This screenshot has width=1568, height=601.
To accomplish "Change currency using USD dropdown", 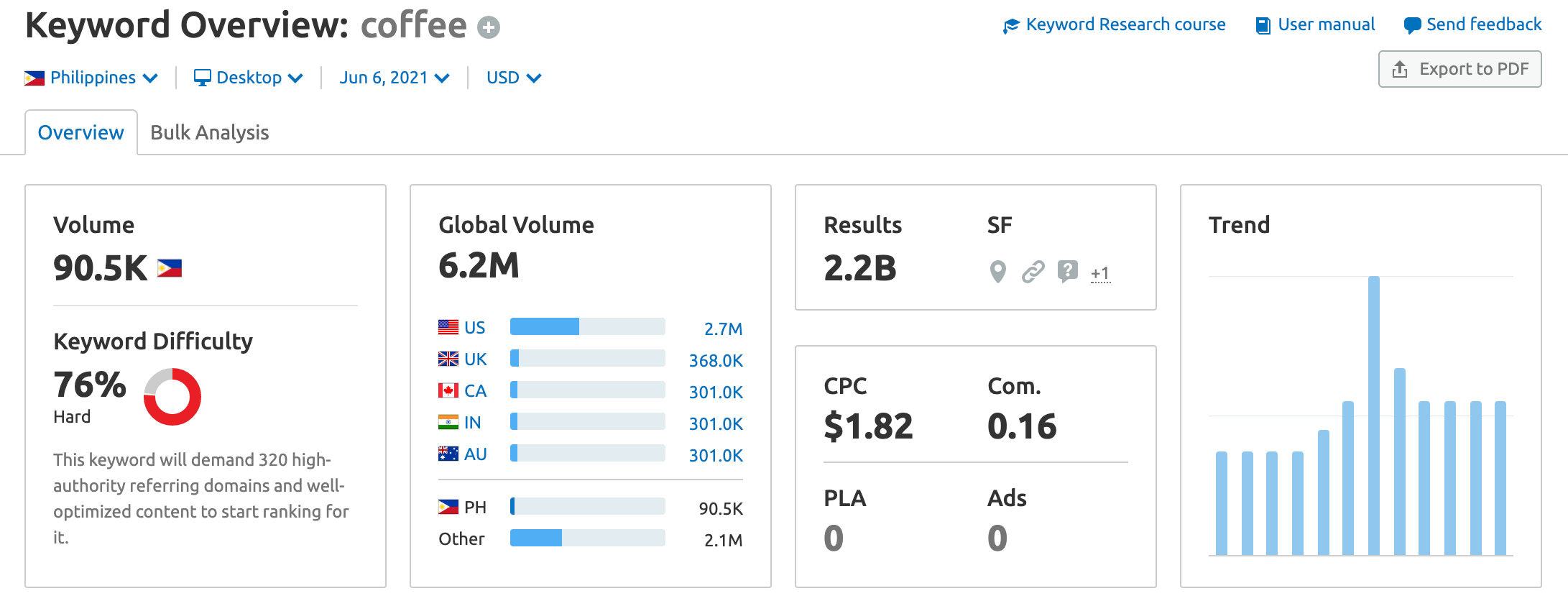I will tap(513, 78).
